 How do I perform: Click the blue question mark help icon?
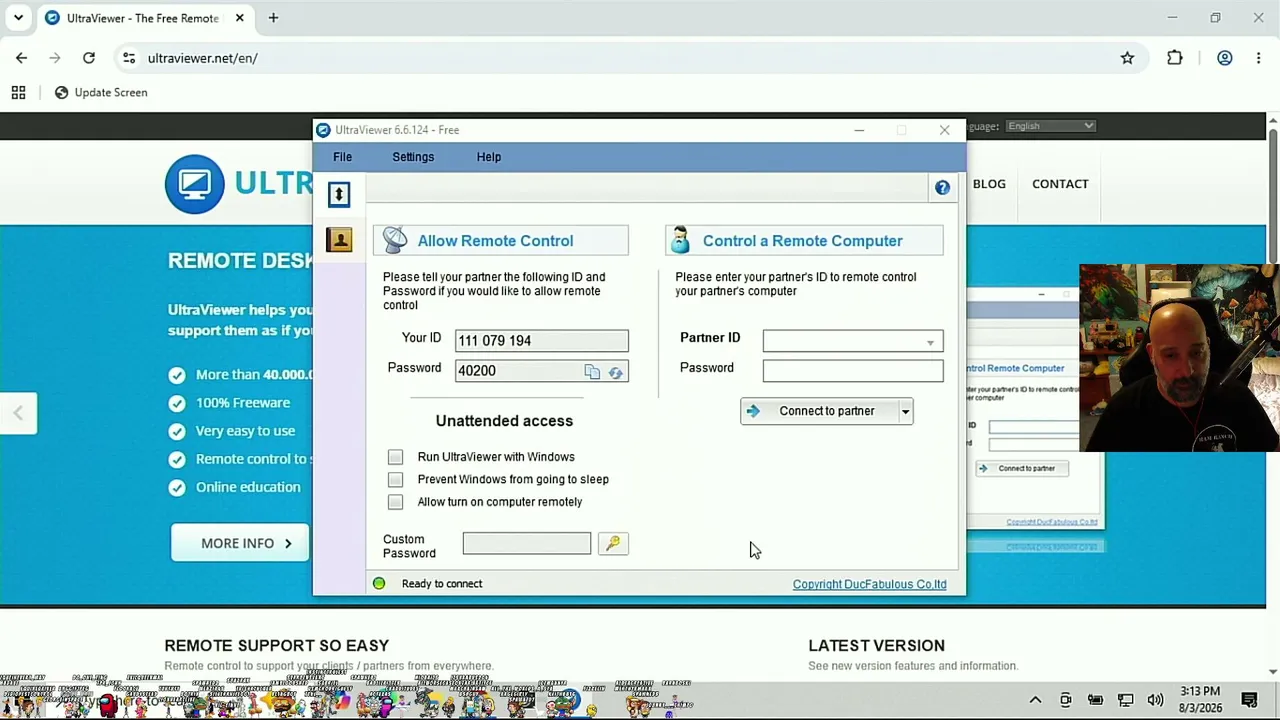tap(942, 187)
